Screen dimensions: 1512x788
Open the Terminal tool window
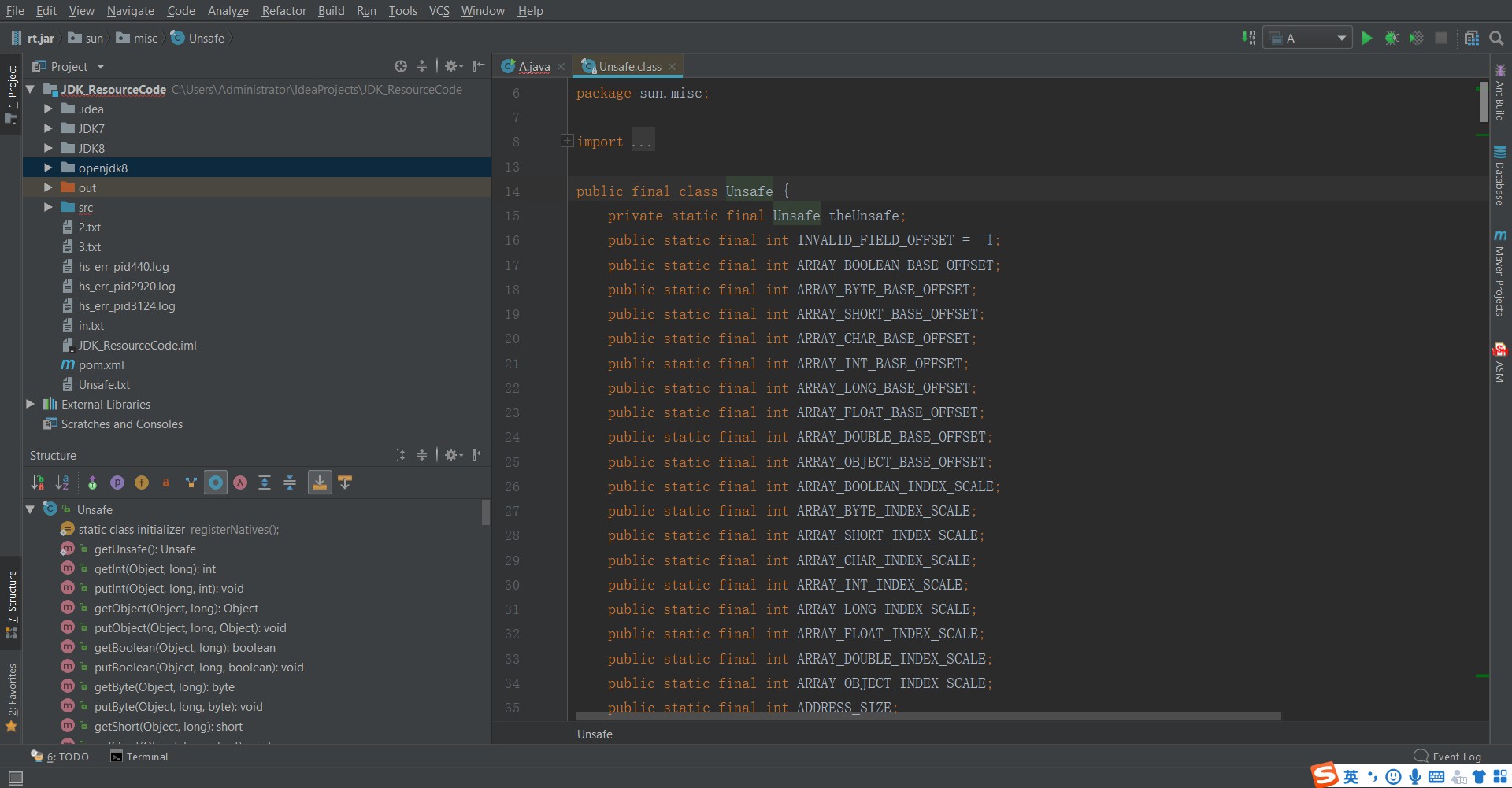click(139, 757)
